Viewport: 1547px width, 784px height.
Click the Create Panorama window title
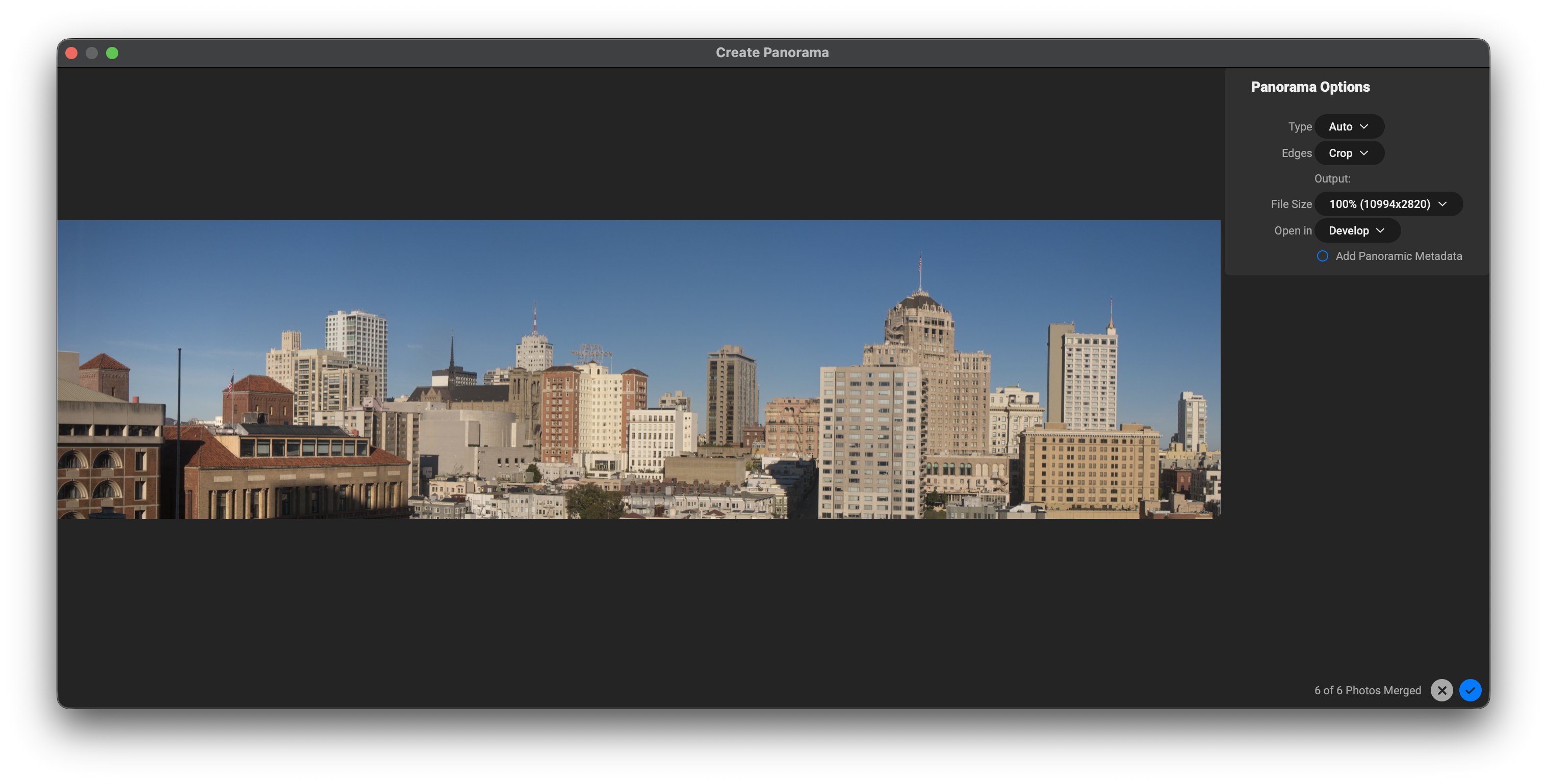click(771, 53)
